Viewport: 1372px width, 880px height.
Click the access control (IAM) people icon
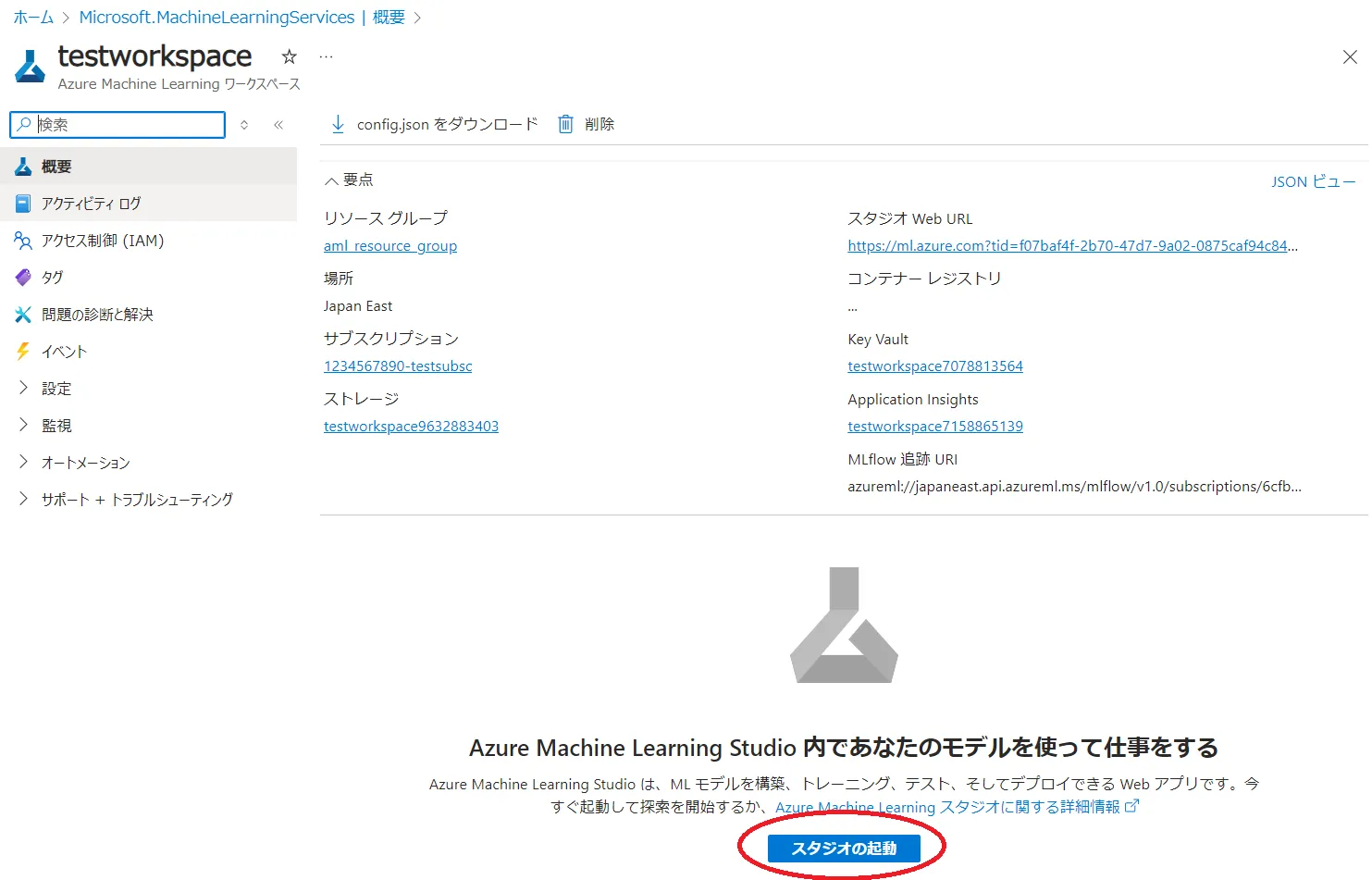click(x=23, y=241)
